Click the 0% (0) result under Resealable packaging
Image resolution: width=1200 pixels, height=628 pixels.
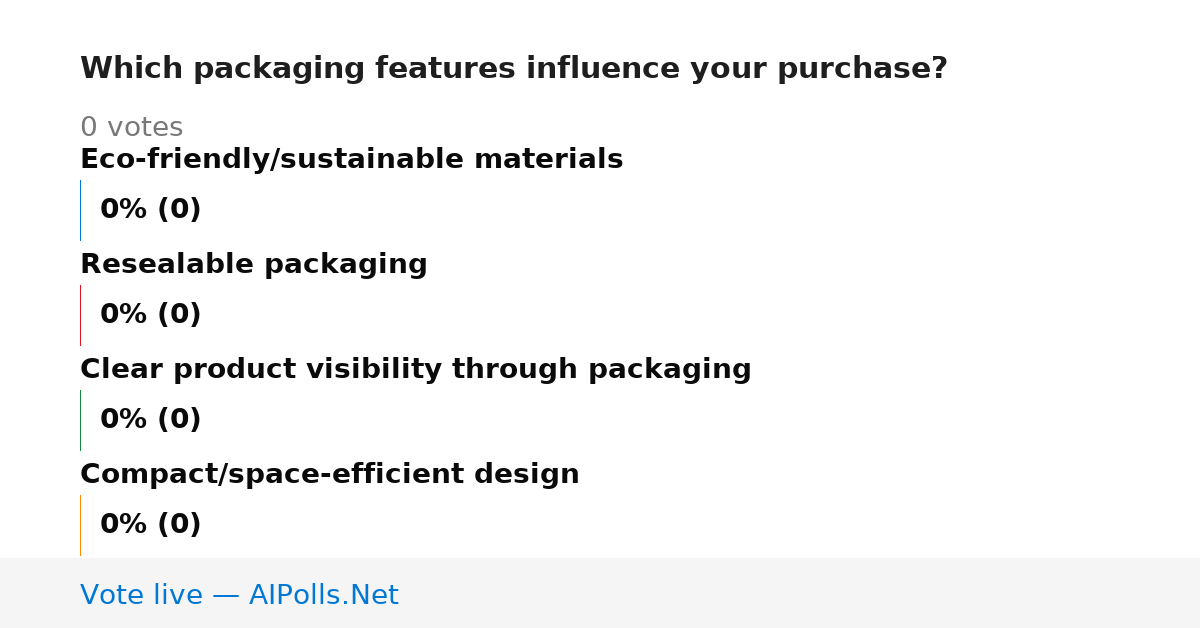150,315
